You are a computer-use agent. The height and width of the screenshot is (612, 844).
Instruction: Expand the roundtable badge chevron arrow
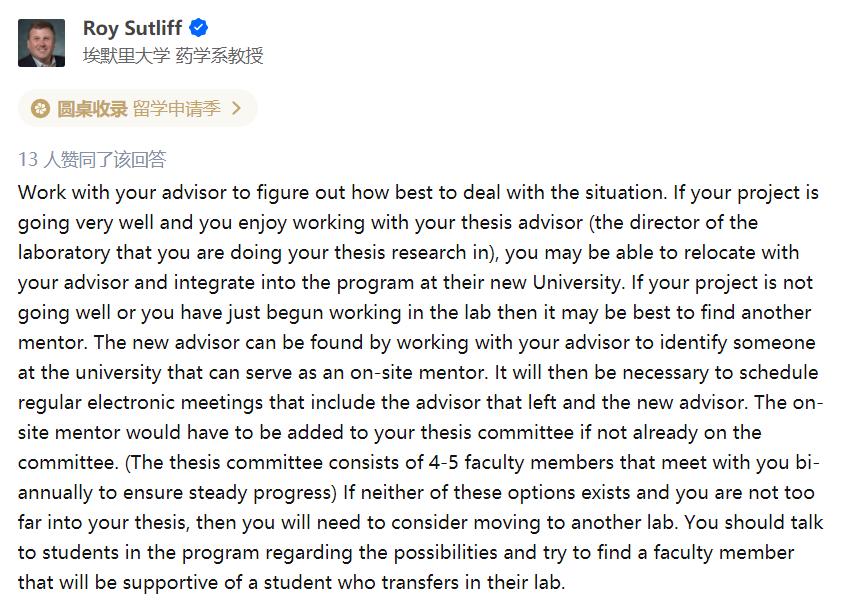236,109
